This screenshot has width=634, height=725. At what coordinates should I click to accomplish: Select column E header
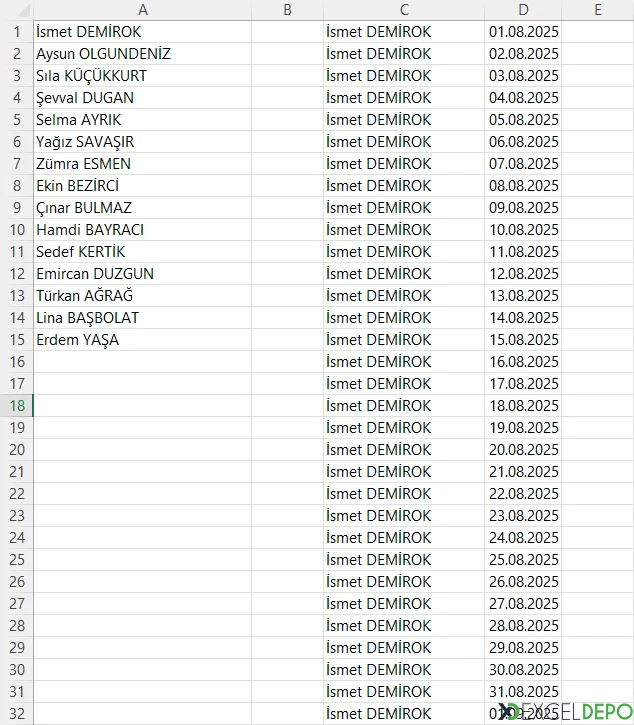(x=597, y=10)
